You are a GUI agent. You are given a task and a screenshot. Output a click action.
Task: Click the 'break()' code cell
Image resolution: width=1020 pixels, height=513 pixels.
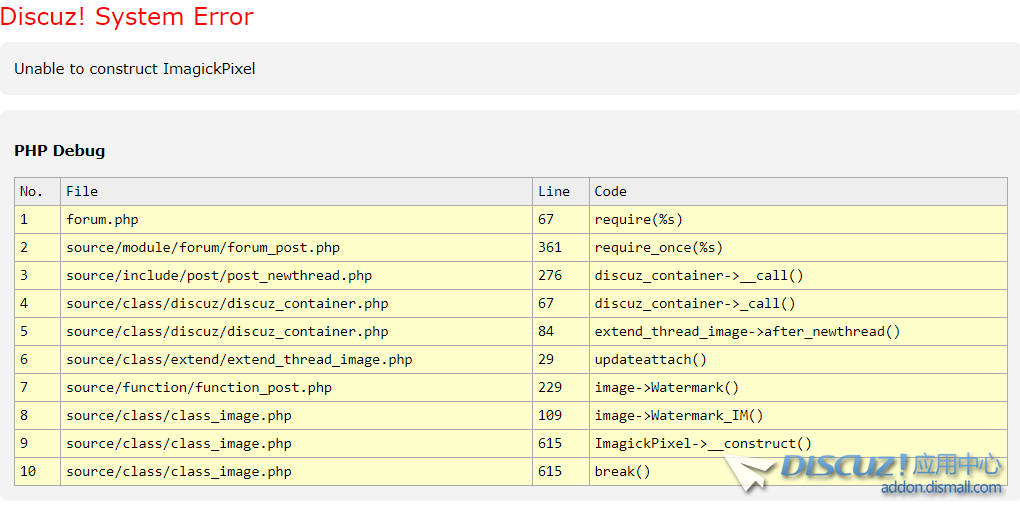tap(798, 471)
